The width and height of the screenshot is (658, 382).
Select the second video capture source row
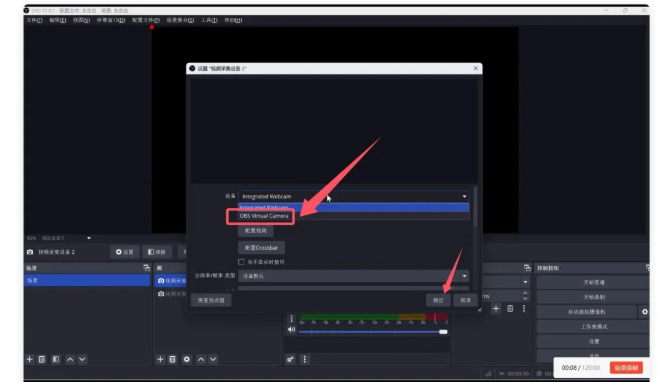click(x=171, y=293)
